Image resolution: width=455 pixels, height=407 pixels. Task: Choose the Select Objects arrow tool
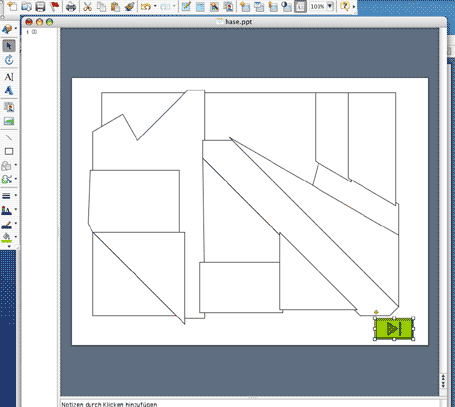click(9, 46)
